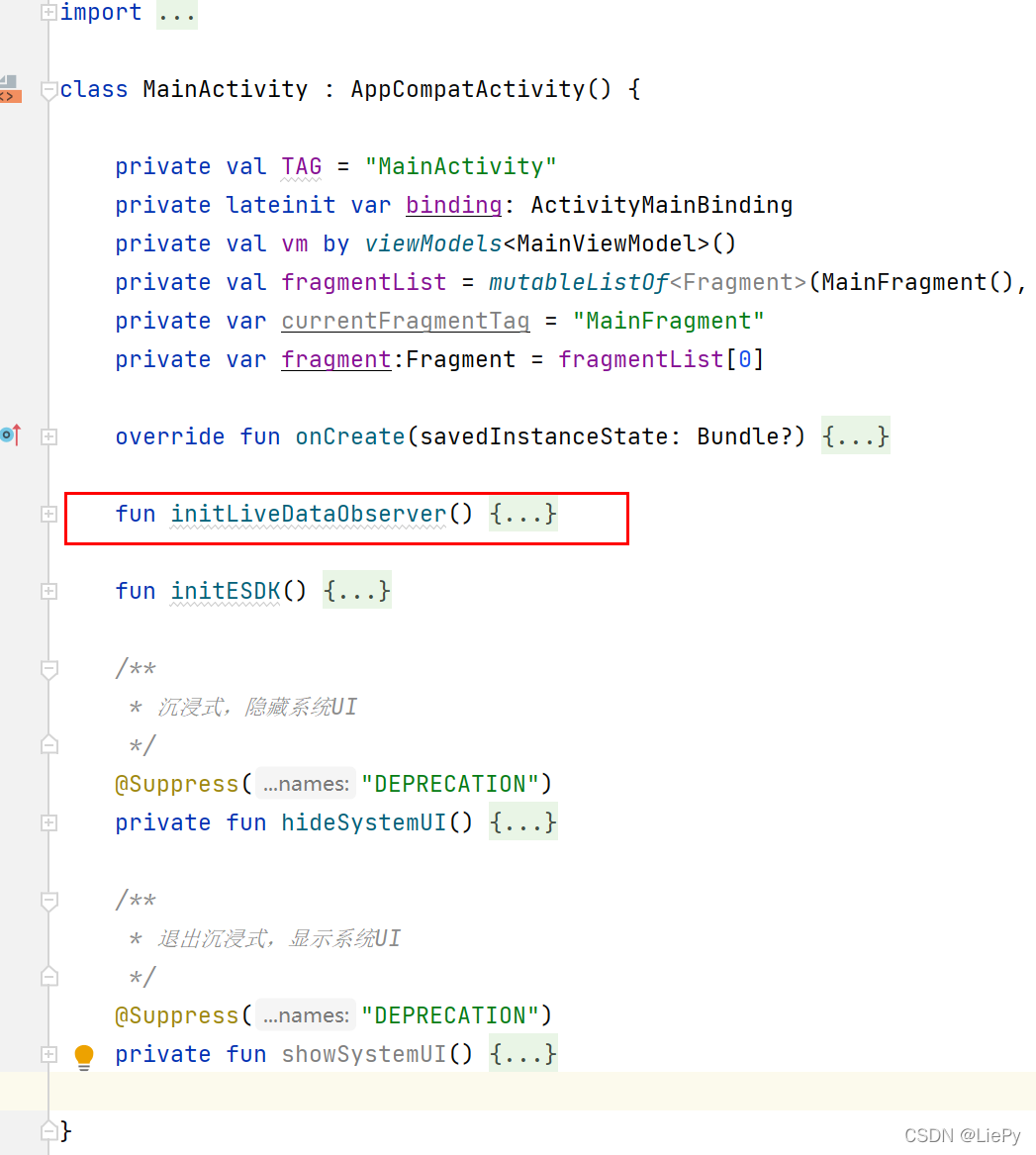Viewport: 1036px width, 1155px height.
Task: Expand the folded body of onCreate
Action: (856, 436)
